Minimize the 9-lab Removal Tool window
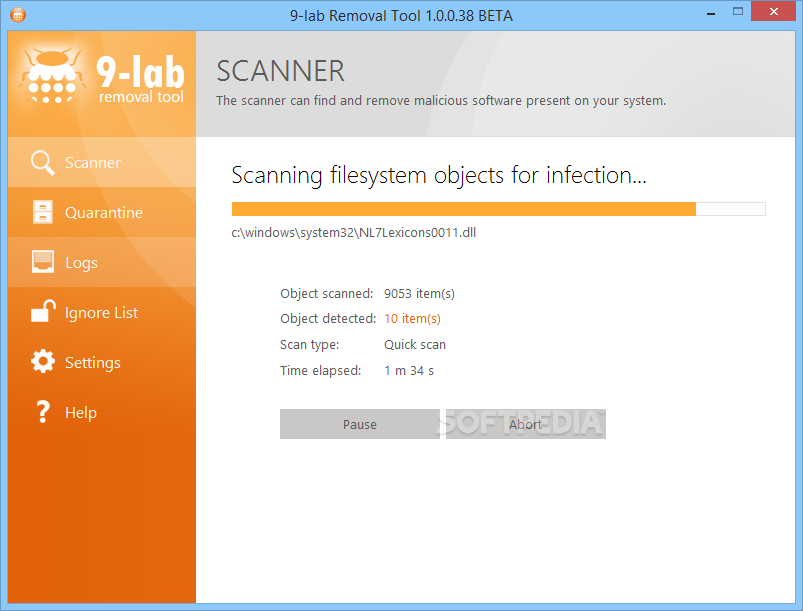803x611 pixels. (711, 12)
